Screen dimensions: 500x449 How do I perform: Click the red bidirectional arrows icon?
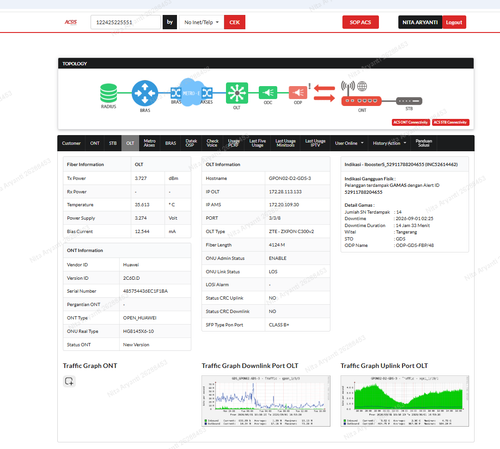click(x=324, y=93)
